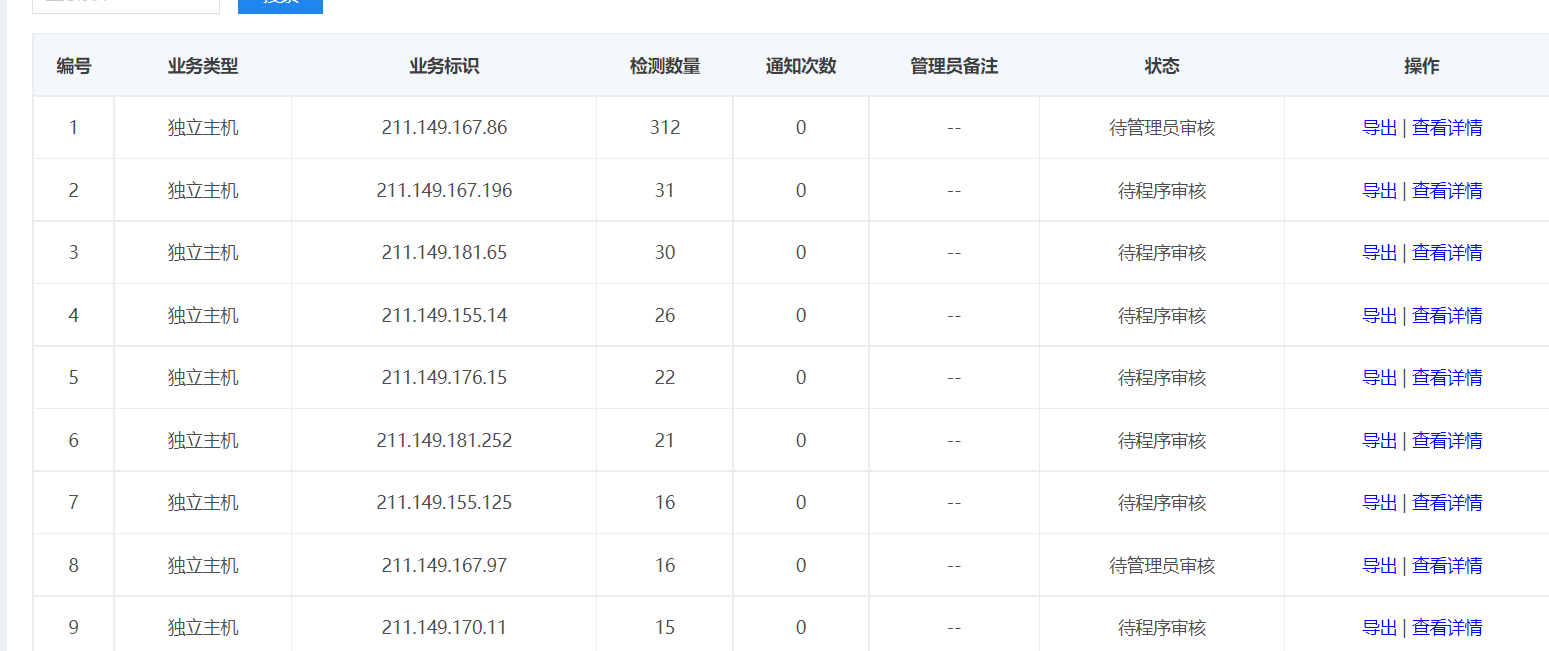Open 查看详情 for 211.149.181.65
The height and width of the screenshot is (651, 1549).
(x=1446, y=253)
